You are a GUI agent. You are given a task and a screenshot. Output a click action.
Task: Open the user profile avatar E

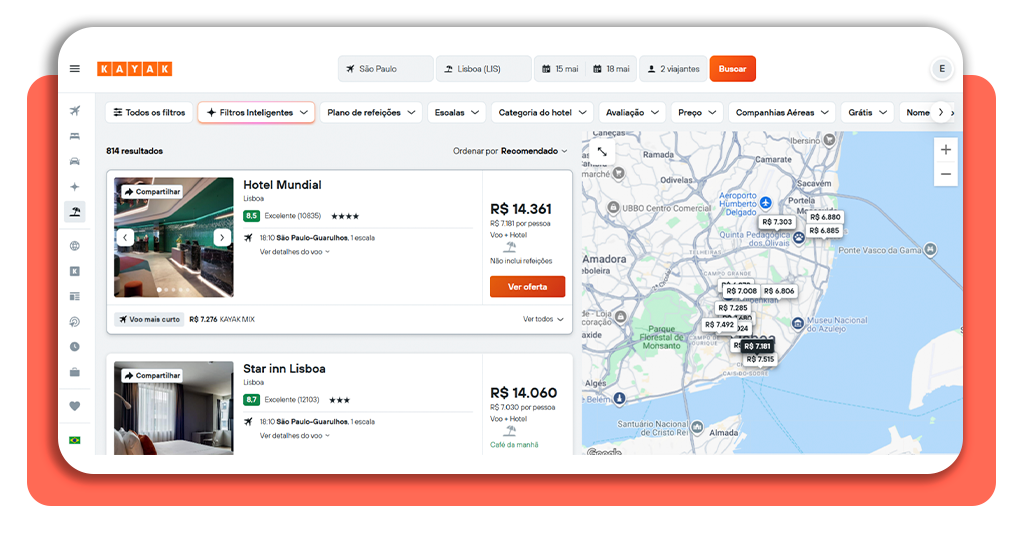tap(942, 69)
